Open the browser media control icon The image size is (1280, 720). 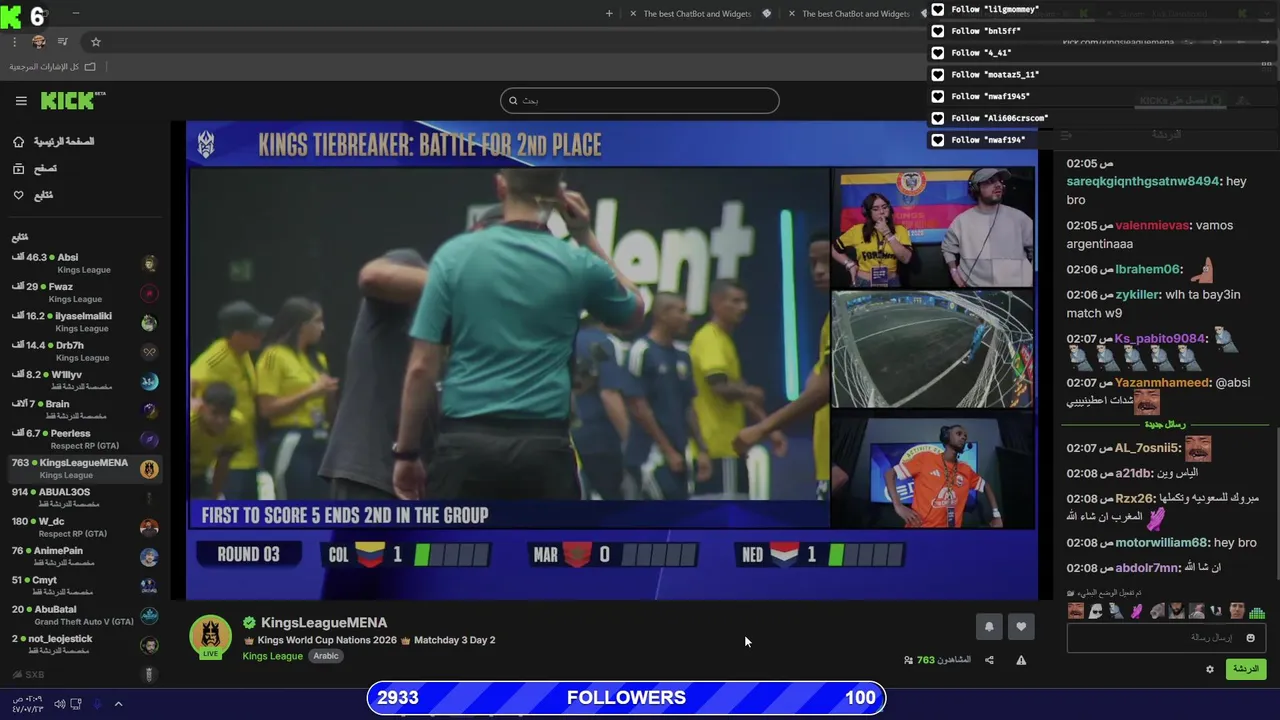(x=63, y=42)
